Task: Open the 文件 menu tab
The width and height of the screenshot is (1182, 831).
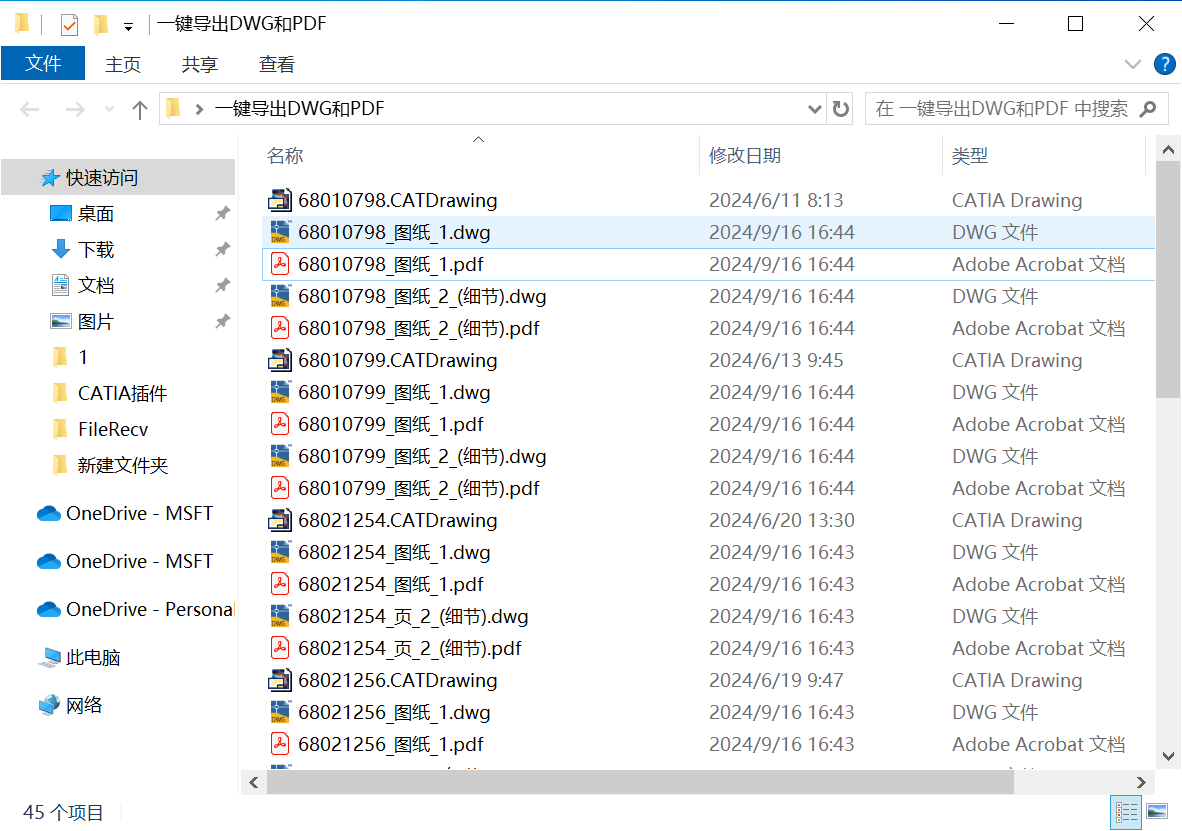Action: [43, 64]
